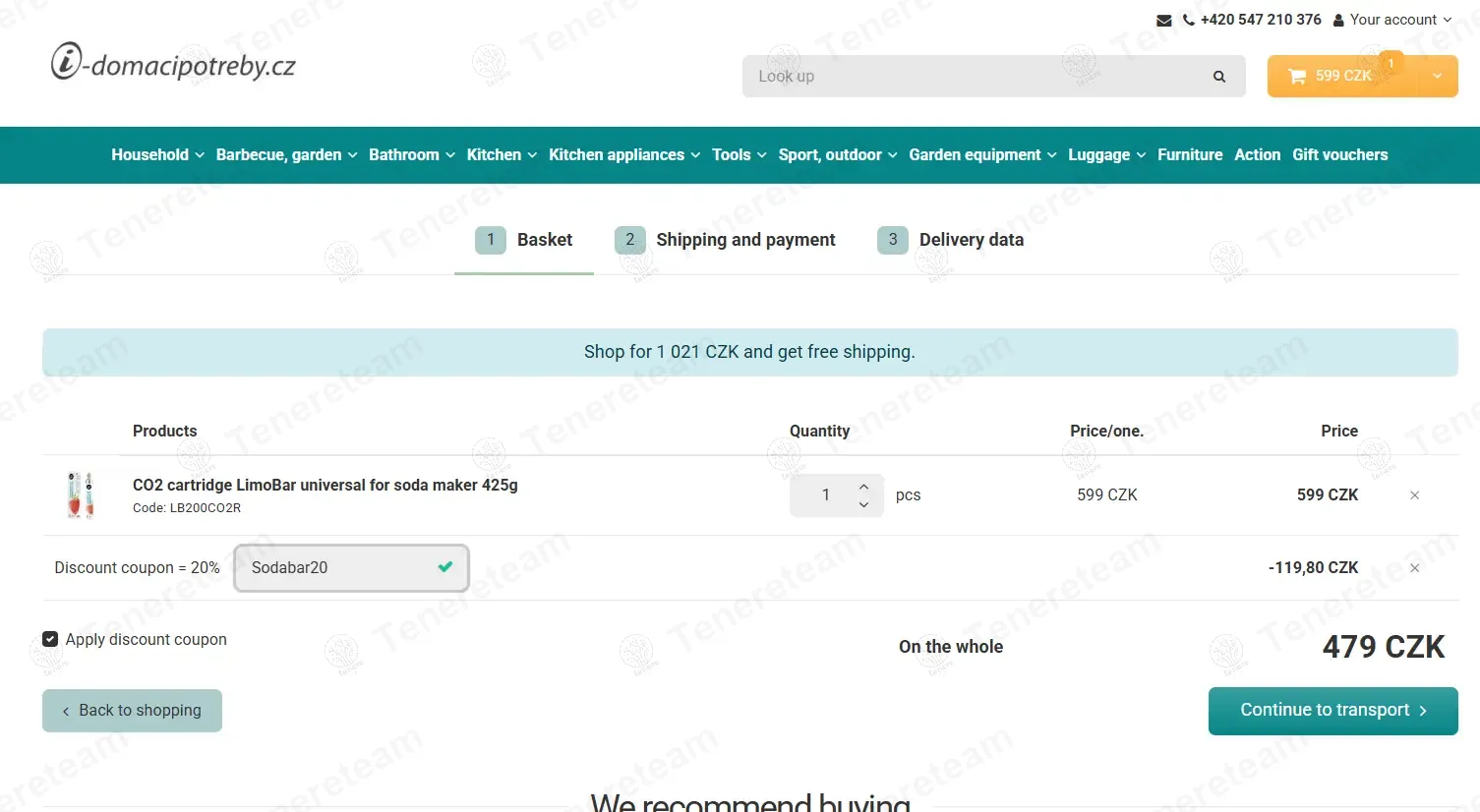
Task: Remove the Sodabar20 discount coupon
Action: click(1414, 568)
